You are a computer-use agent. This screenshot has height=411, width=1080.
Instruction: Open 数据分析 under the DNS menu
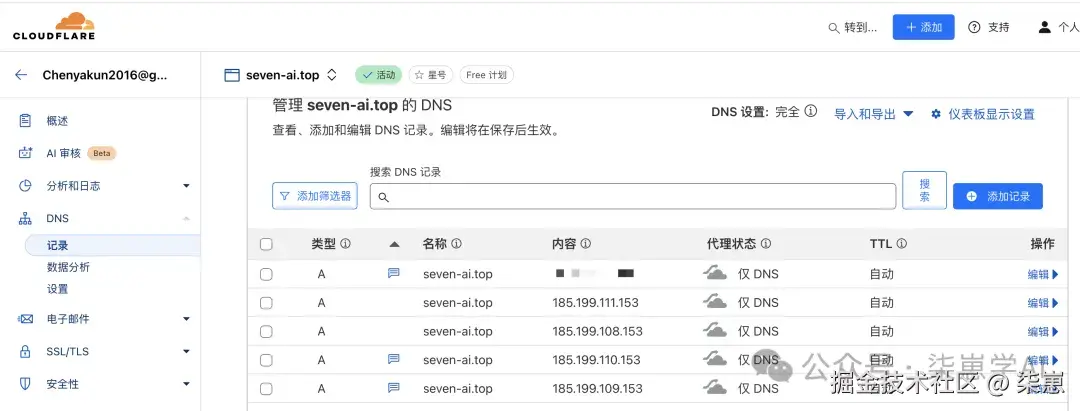coord(68,267)
